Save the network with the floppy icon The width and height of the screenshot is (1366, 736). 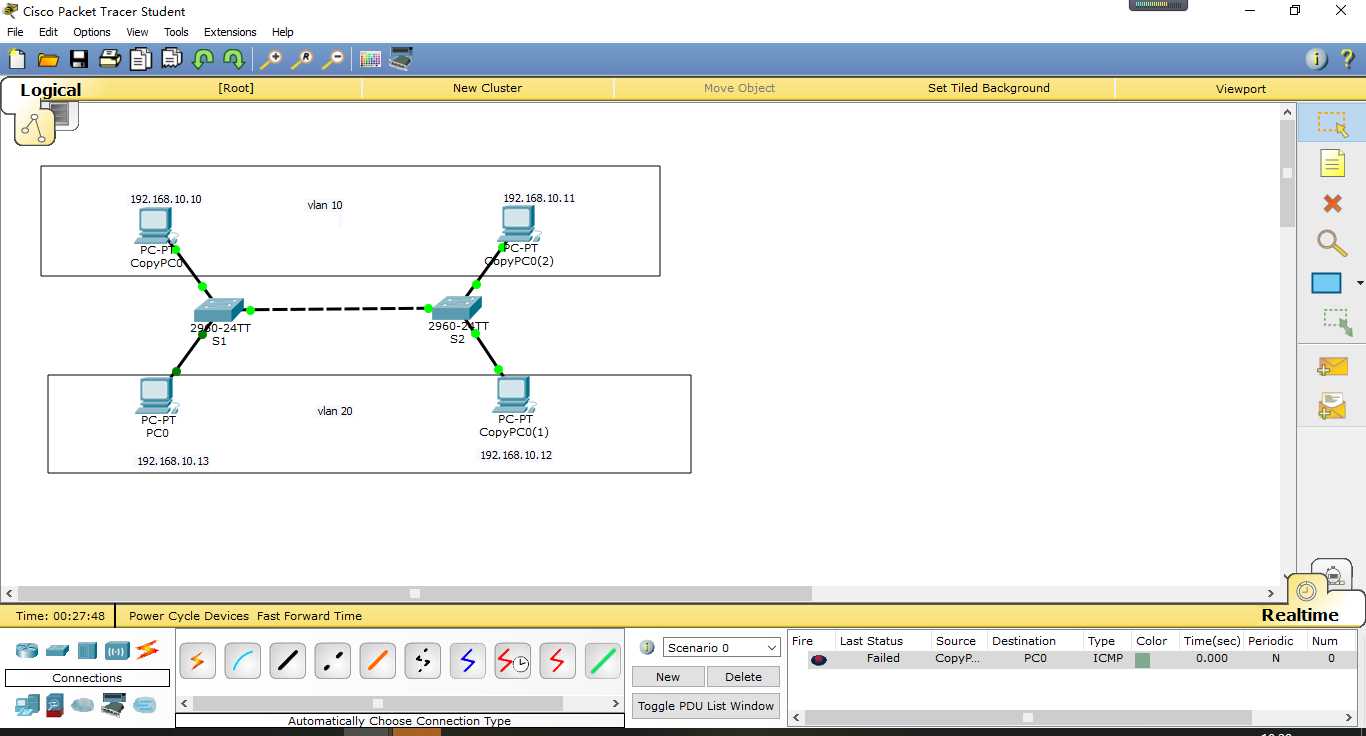(79, 59)
